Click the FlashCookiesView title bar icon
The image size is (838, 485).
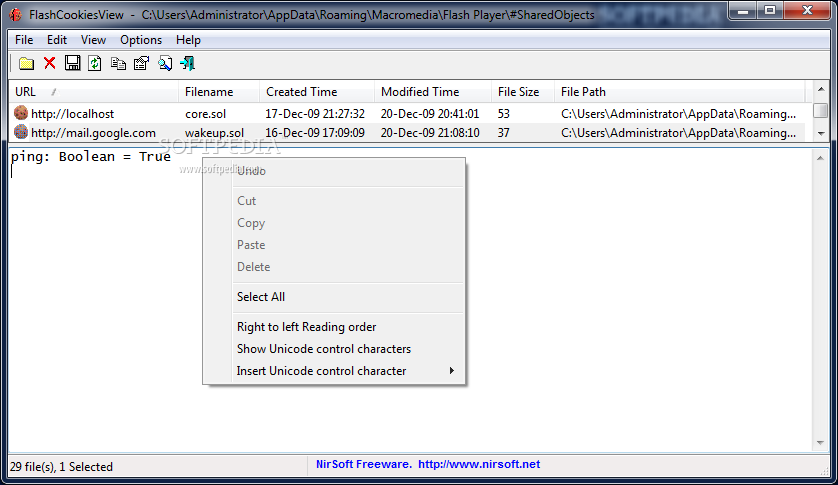pyautogui.click(x=15, y=14)
